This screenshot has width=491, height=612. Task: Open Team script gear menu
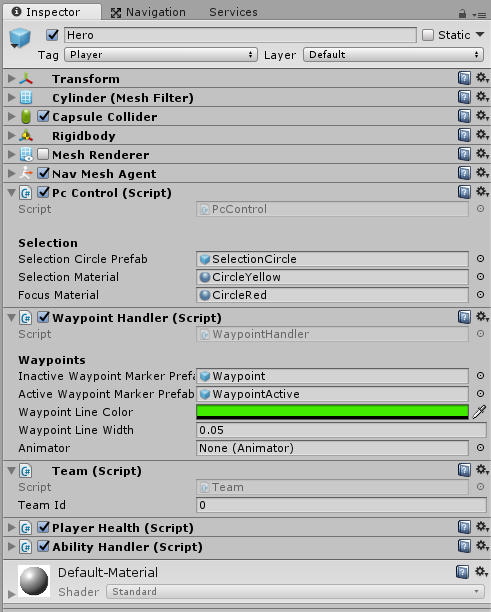point(482,470)
